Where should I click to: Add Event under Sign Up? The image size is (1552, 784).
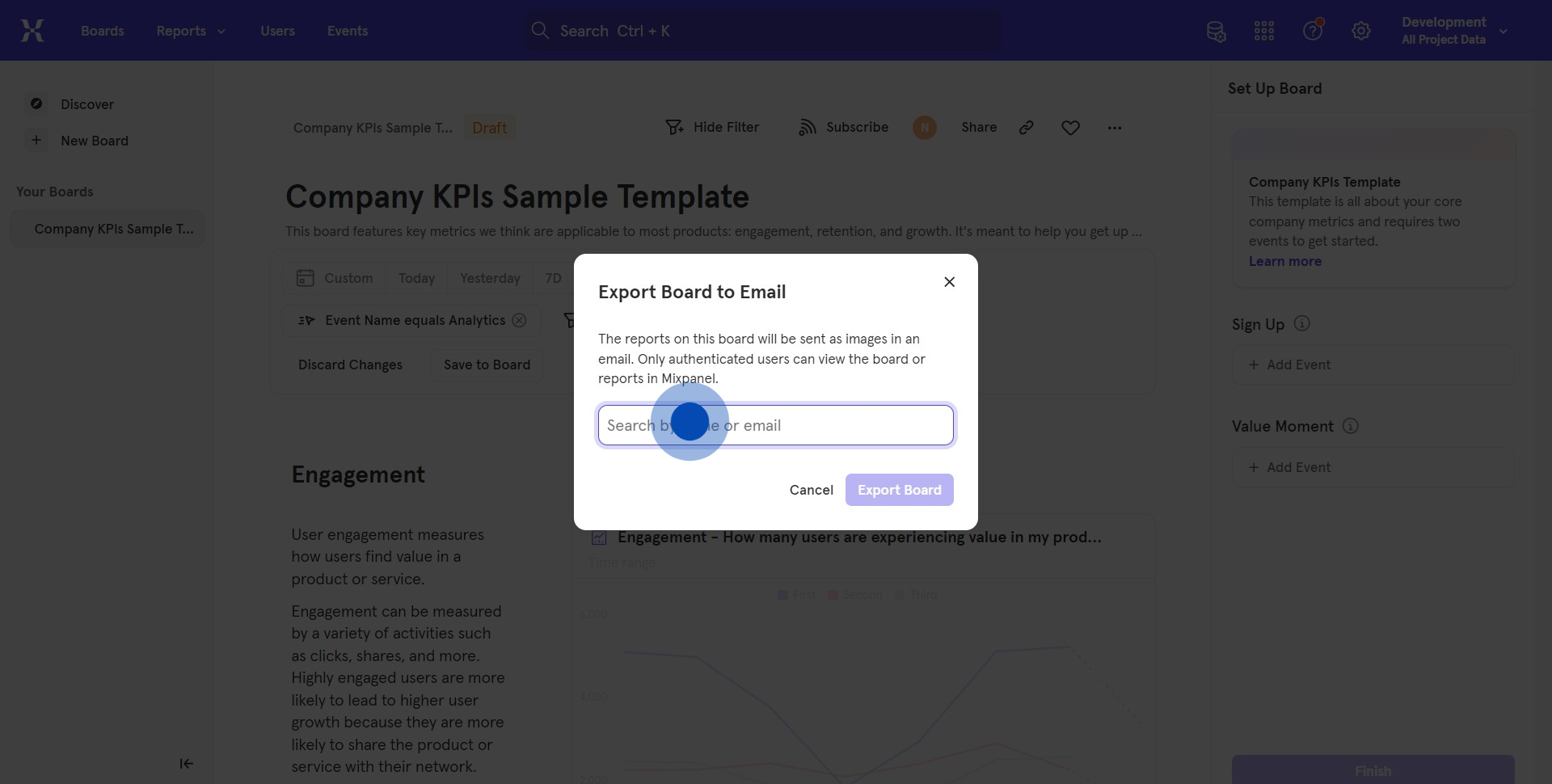tap(1373, 365)
